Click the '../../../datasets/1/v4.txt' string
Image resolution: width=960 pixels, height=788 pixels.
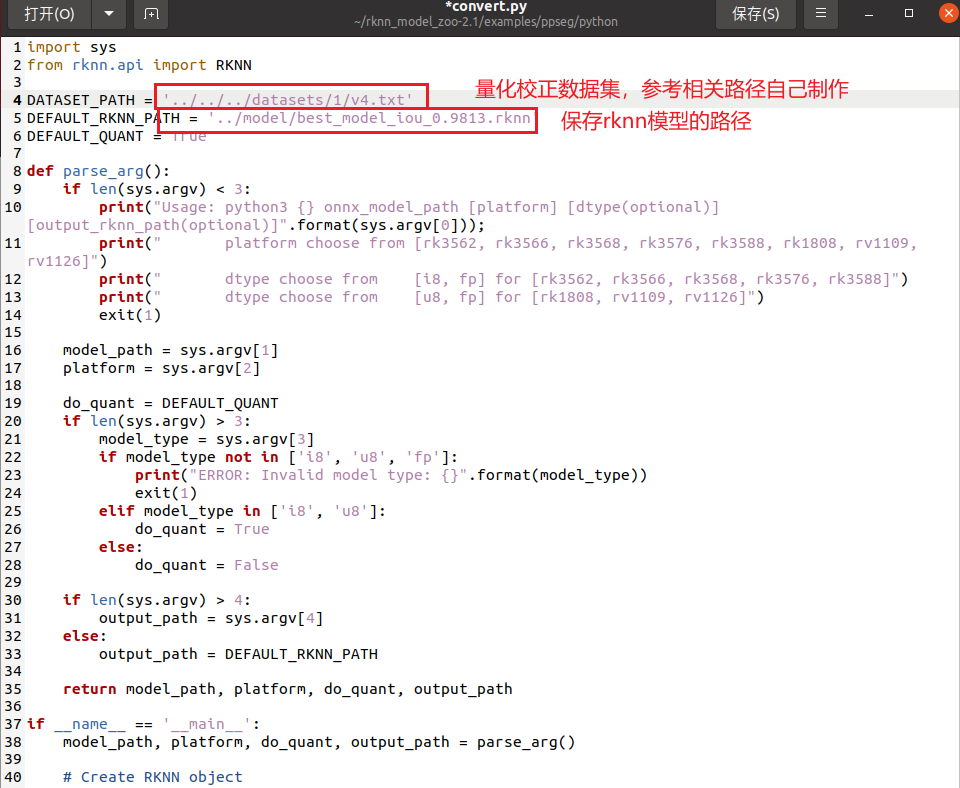288,100
